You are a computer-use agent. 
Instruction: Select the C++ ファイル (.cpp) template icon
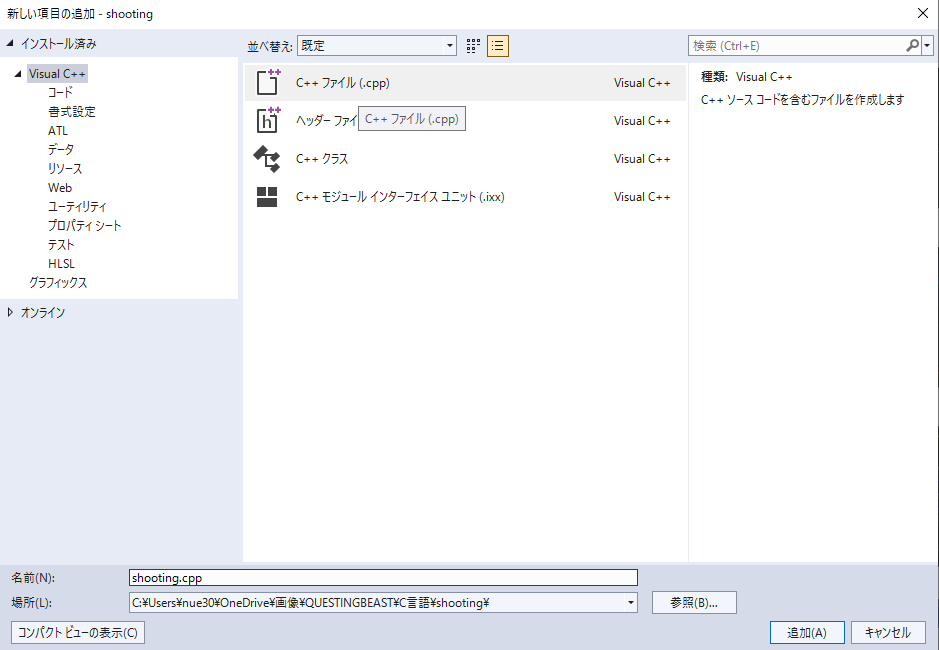click(268, 82)
